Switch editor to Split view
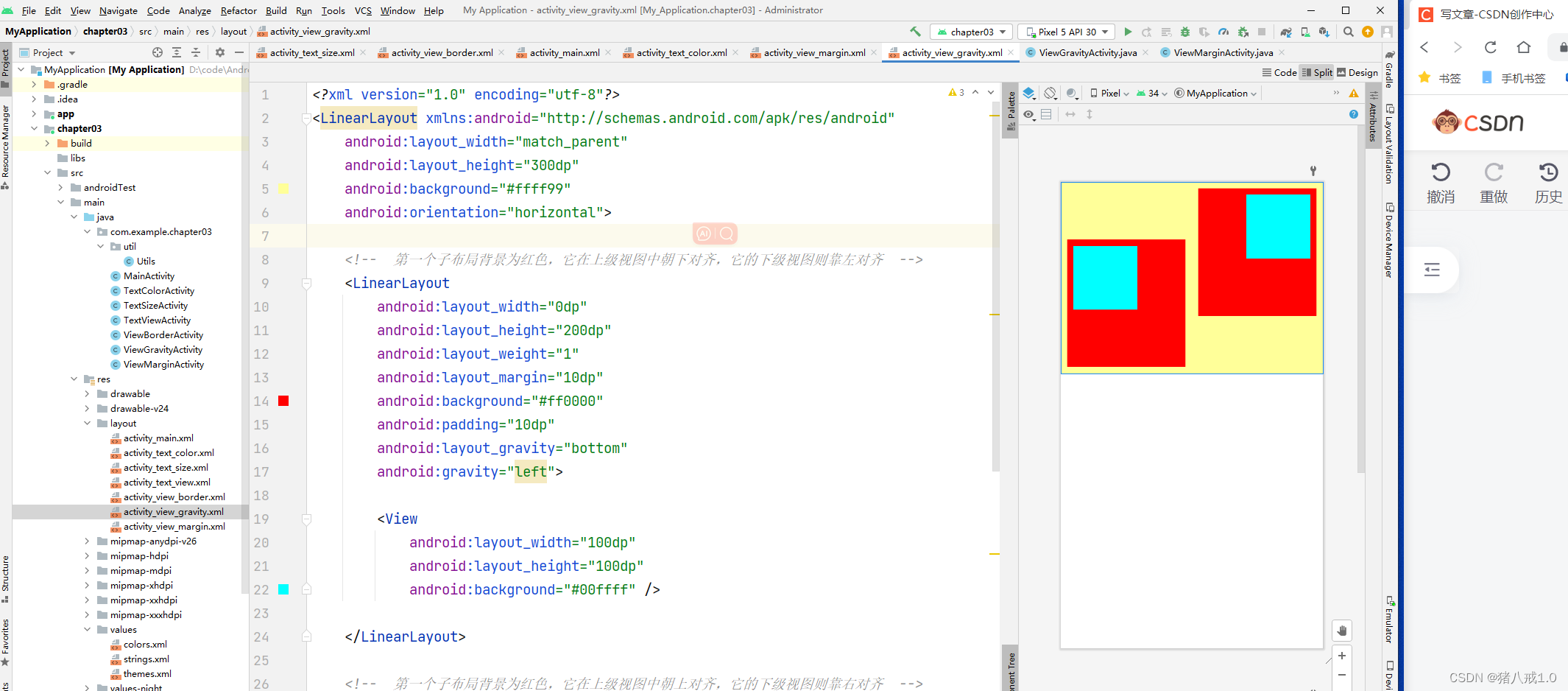The image size is (1568, 691). [1318, 72]
